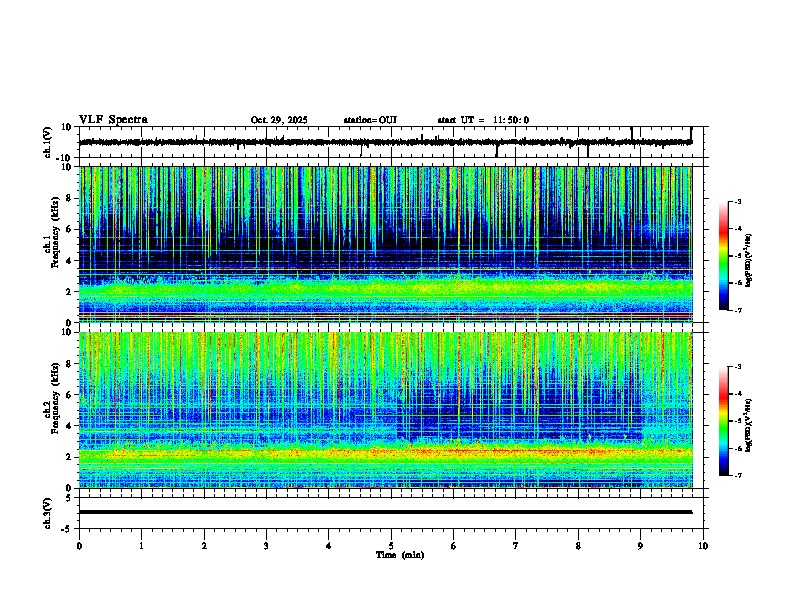Screen dimensions: 792x612
Task: Click the "3" tick on the time axis
Action: pyautogui.click(x=266, y=546)
